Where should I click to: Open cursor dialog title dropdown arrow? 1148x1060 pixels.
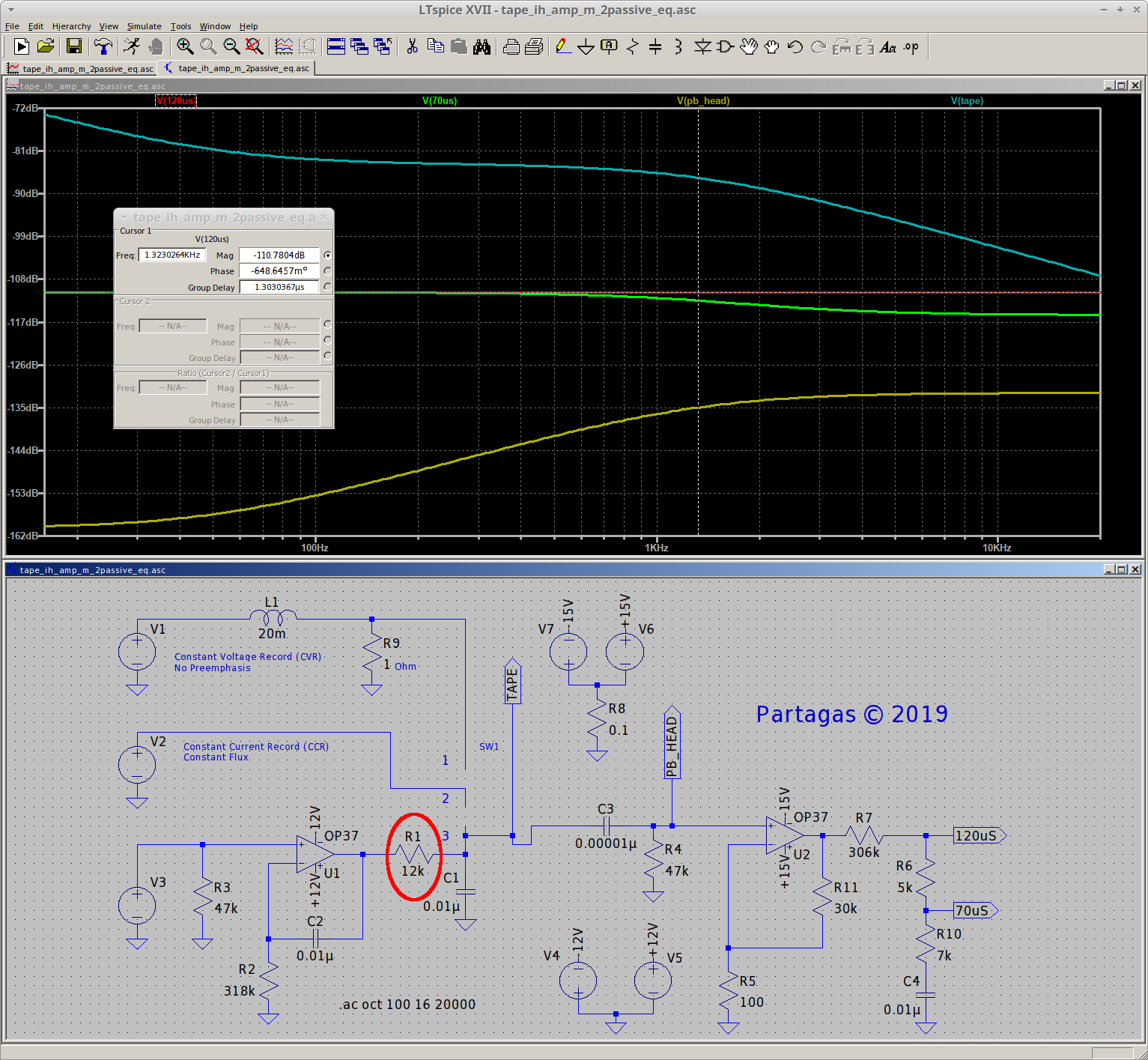click(x=124, y=218)
